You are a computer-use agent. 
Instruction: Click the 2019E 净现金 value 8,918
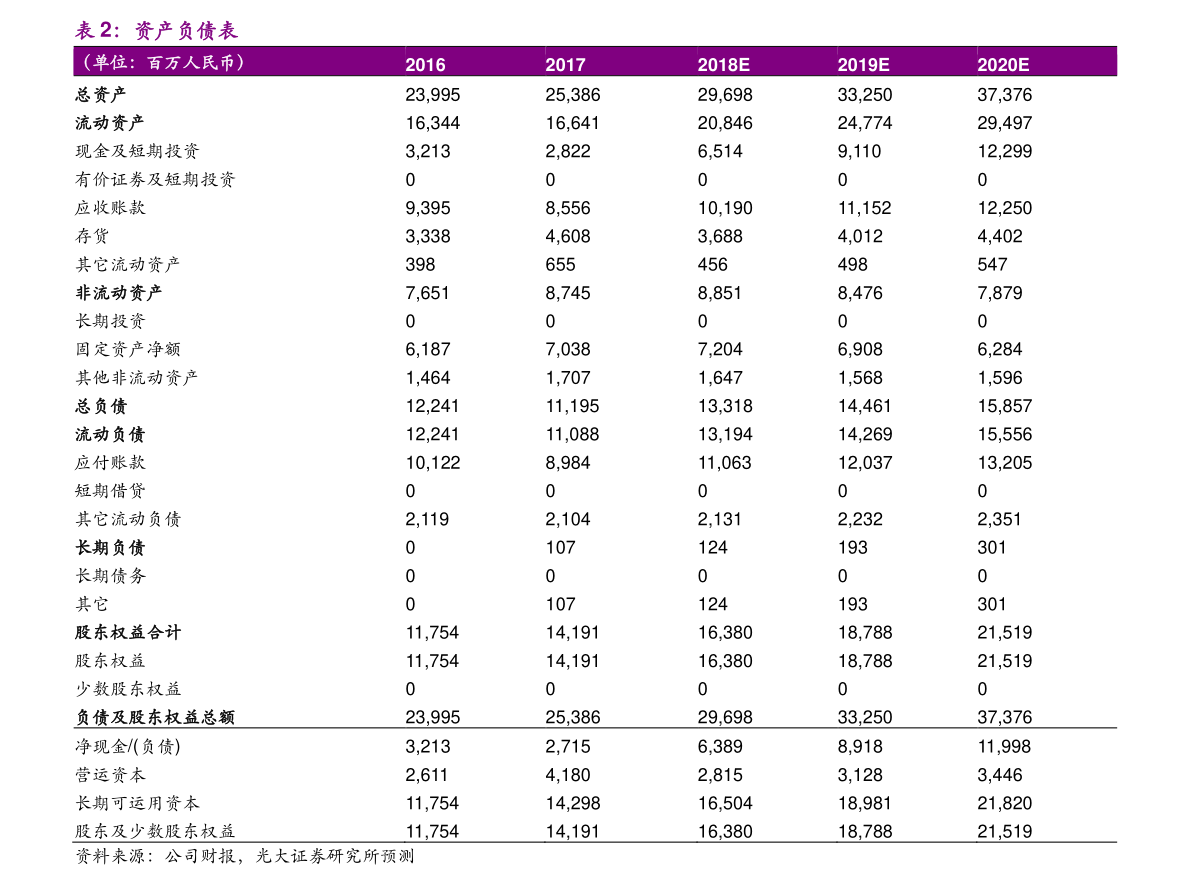click(860, 747)
